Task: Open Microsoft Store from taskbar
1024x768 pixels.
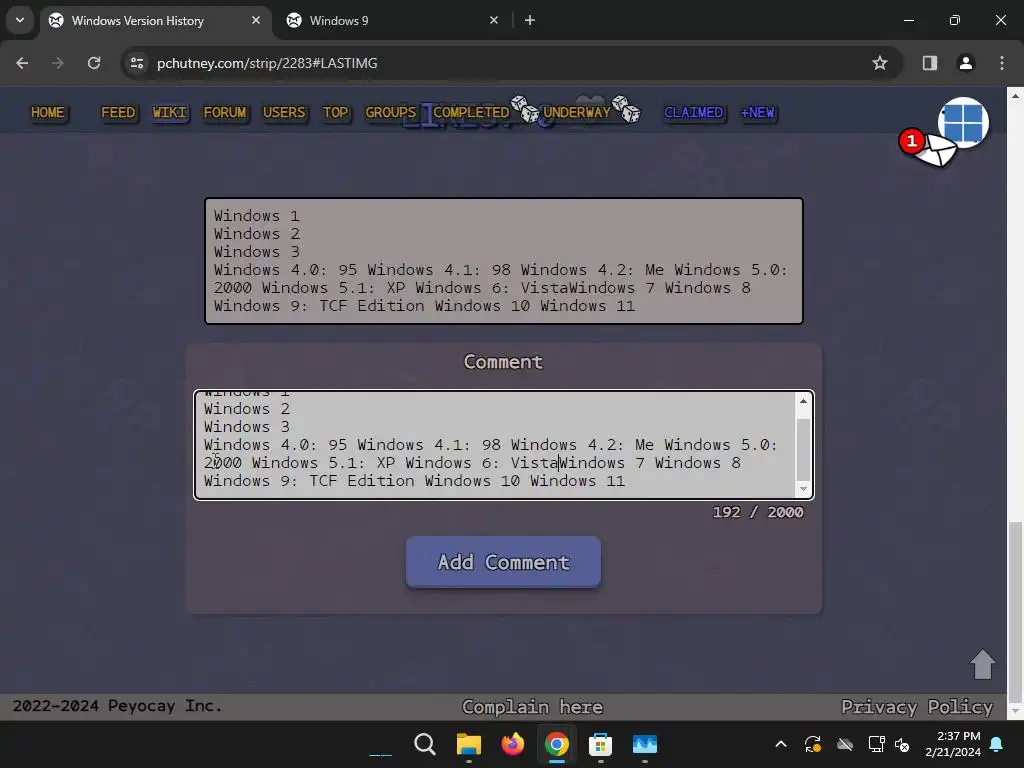Action: (600, 744)
